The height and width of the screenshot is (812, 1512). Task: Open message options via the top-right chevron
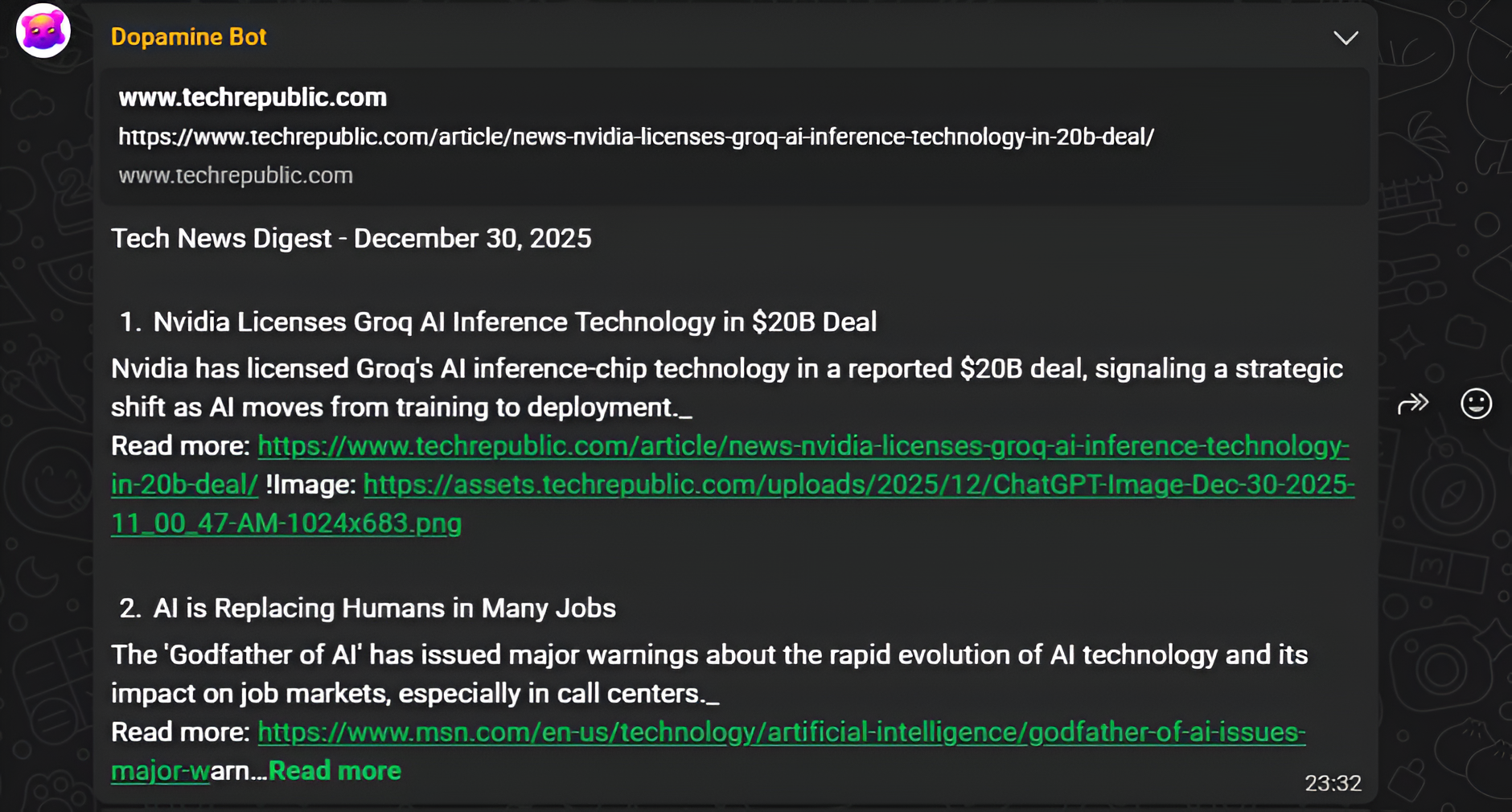click(x=1345, y=37)
